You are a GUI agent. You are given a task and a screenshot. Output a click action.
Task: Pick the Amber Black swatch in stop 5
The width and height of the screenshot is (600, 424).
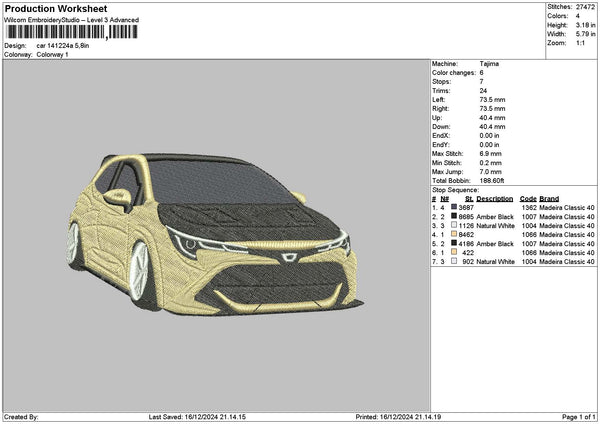pyautogui.click(x=454, y=243)
